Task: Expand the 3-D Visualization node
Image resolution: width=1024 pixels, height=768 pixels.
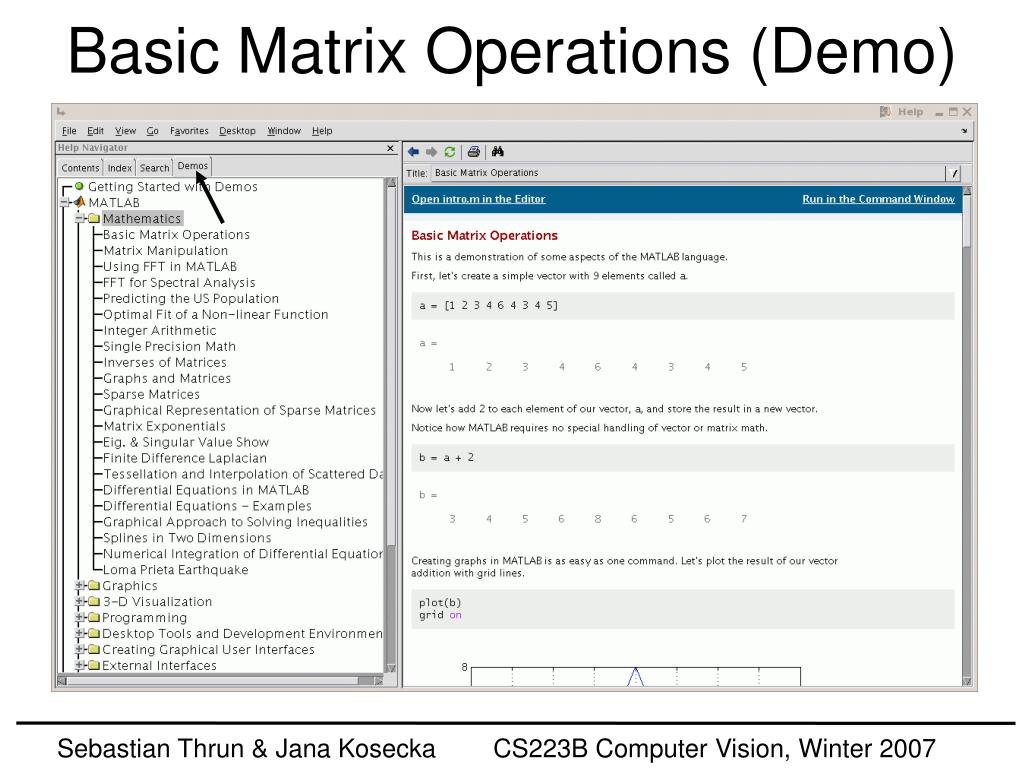Action: pyautogui.click(x=80, y=601)
